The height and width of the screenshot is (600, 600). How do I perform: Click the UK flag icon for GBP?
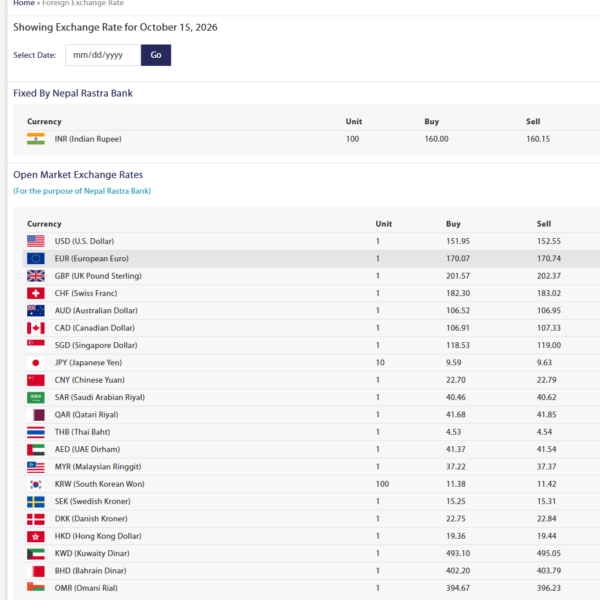[x=36, y=276]
